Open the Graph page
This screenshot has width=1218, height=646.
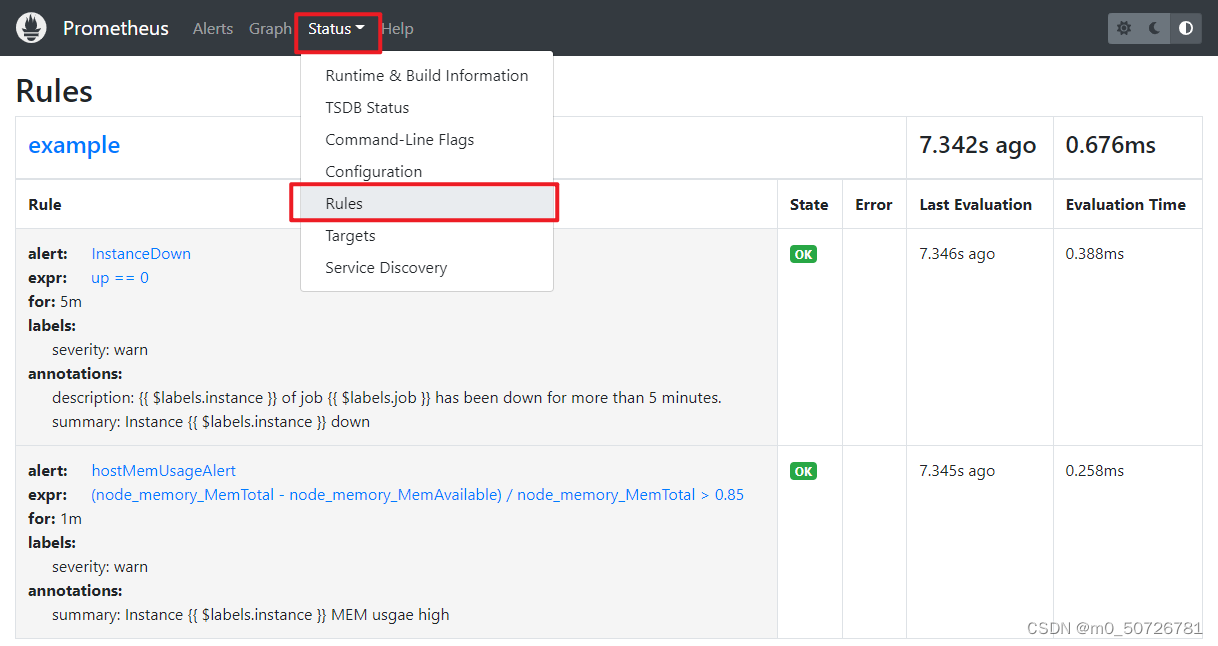(270, 29)
